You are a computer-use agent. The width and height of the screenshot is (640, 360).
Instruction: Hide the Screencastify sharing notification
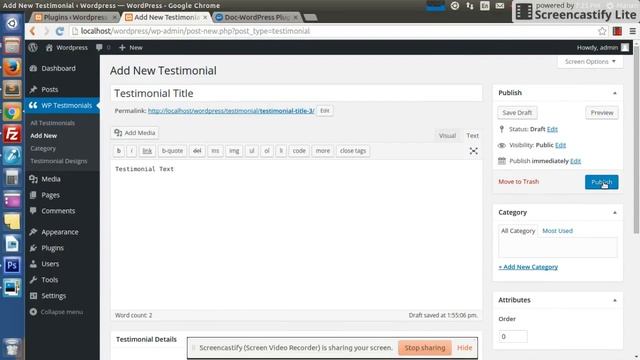point(464,348)
